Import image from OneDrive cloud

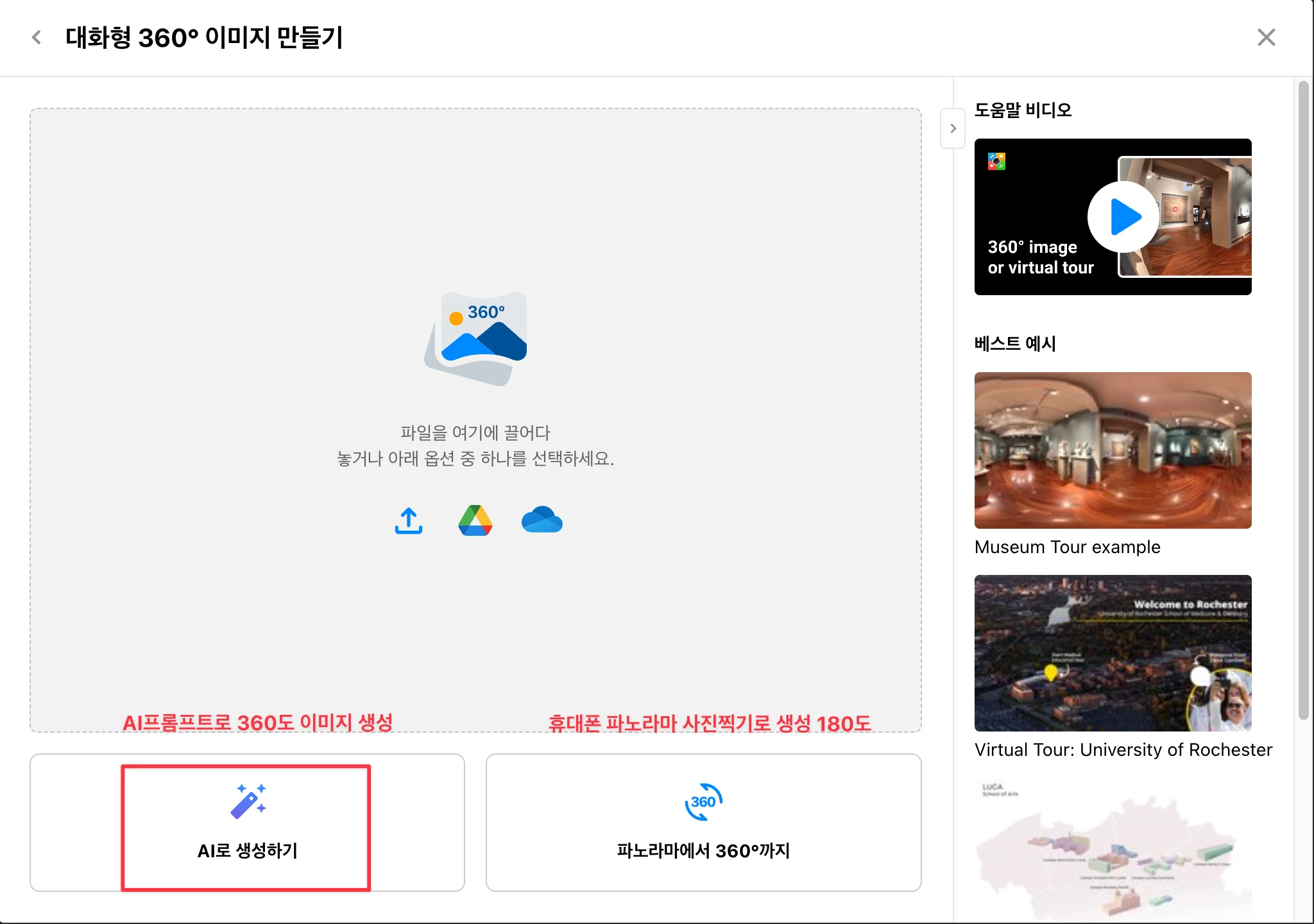pos(542,520)
